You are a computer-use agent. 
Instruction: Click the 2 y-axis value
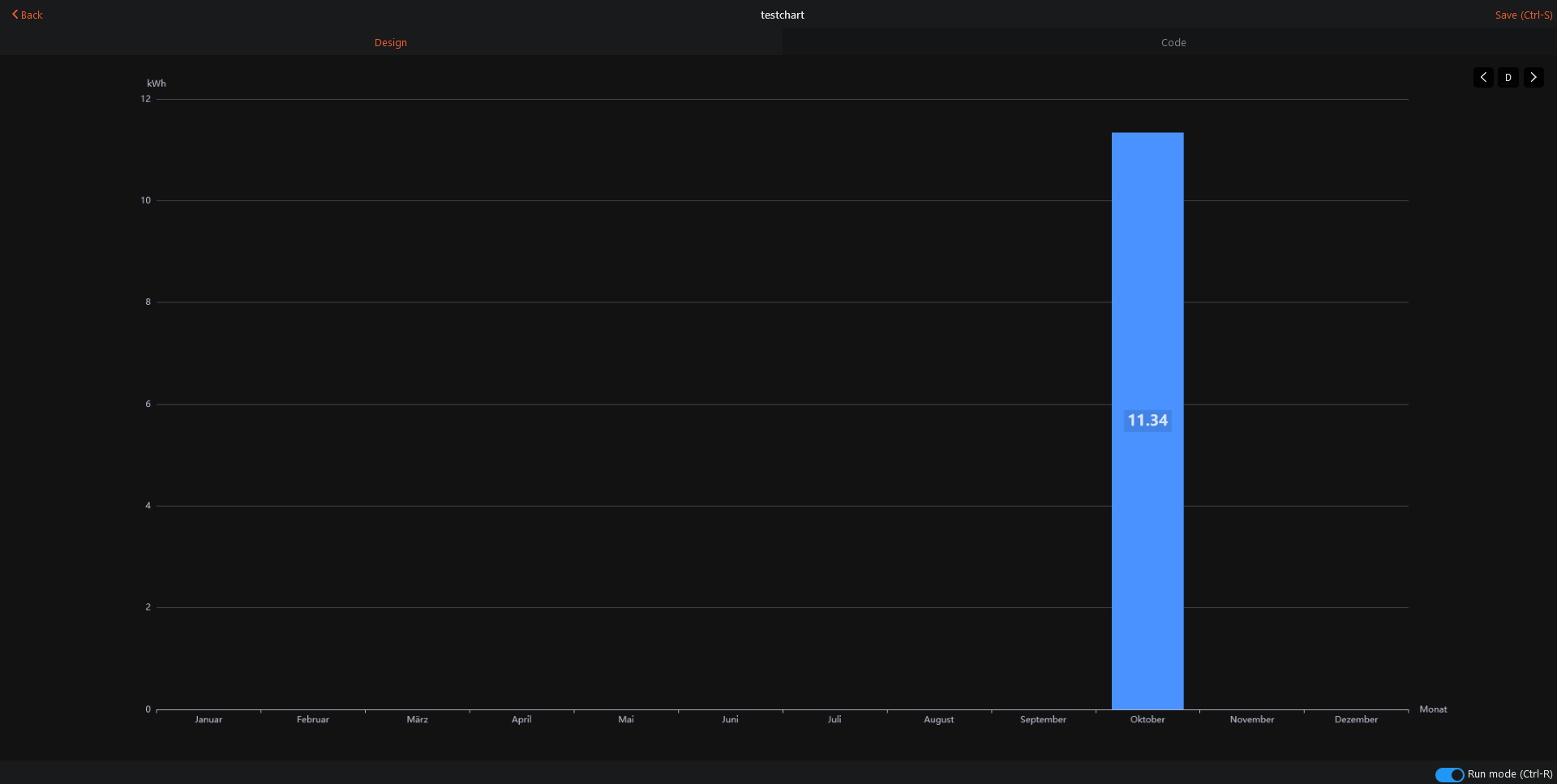tap(148, 607)
